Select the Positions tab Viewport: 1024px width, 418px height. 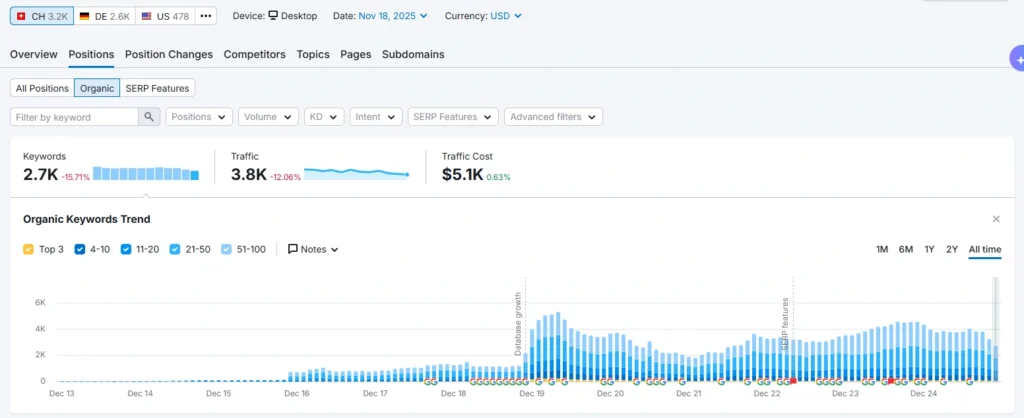[x=91, y=55]
